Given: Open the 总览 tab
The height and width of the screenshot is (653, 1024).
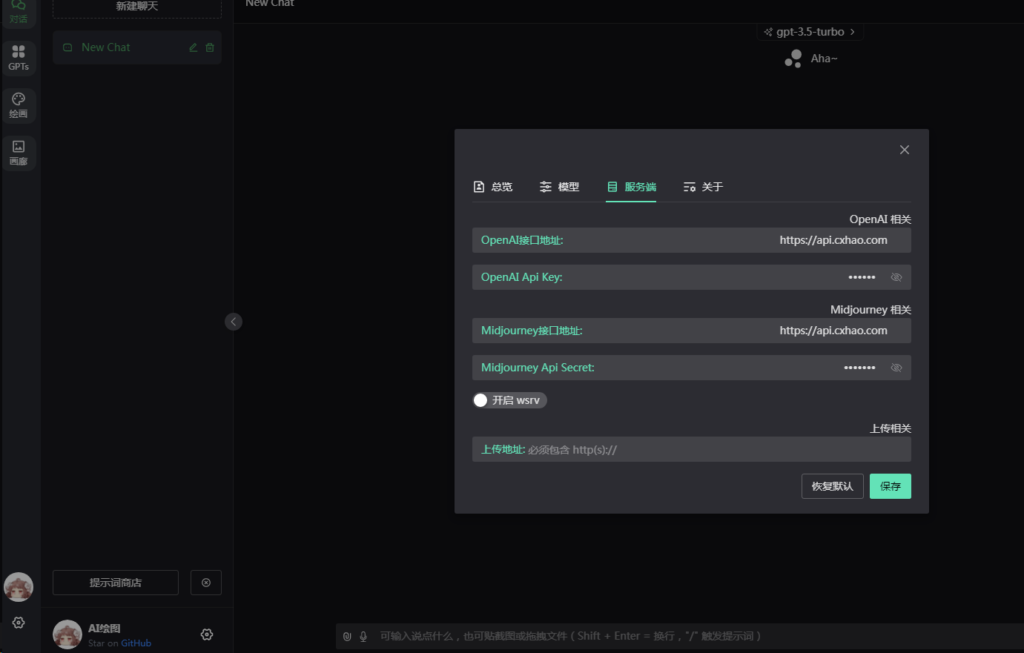Looking at the screenshot, I should pos(493,187).
